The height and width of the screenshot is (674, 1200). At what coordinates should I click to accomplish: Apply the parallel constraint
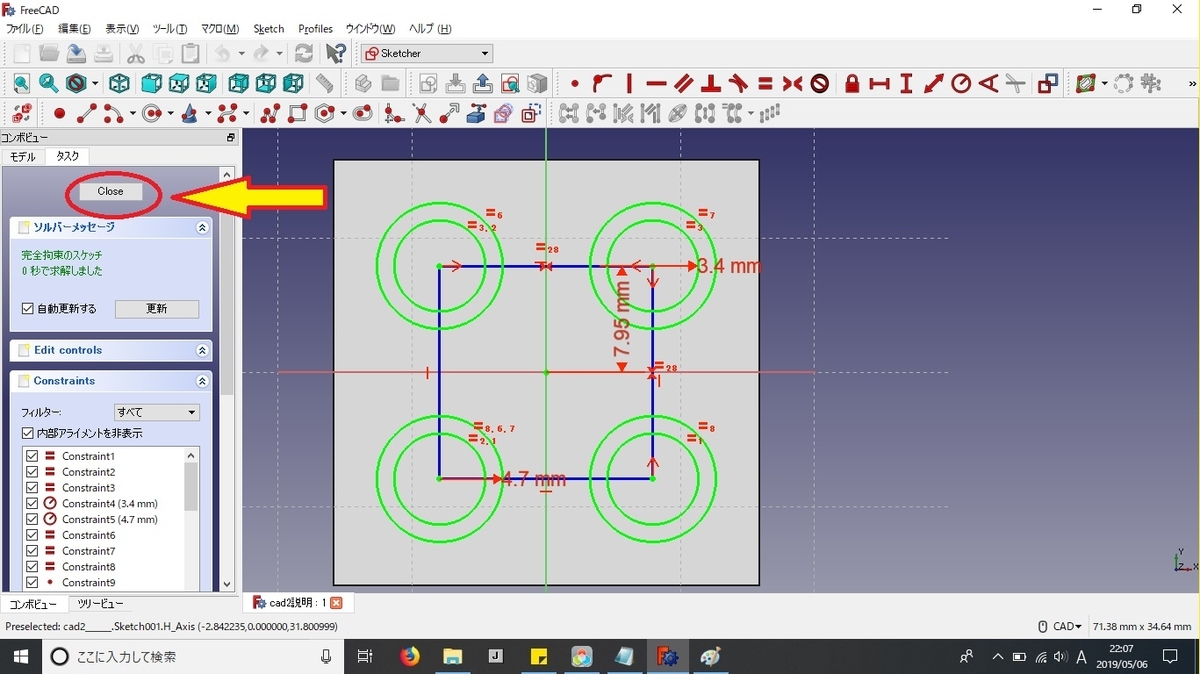point(684,84)
